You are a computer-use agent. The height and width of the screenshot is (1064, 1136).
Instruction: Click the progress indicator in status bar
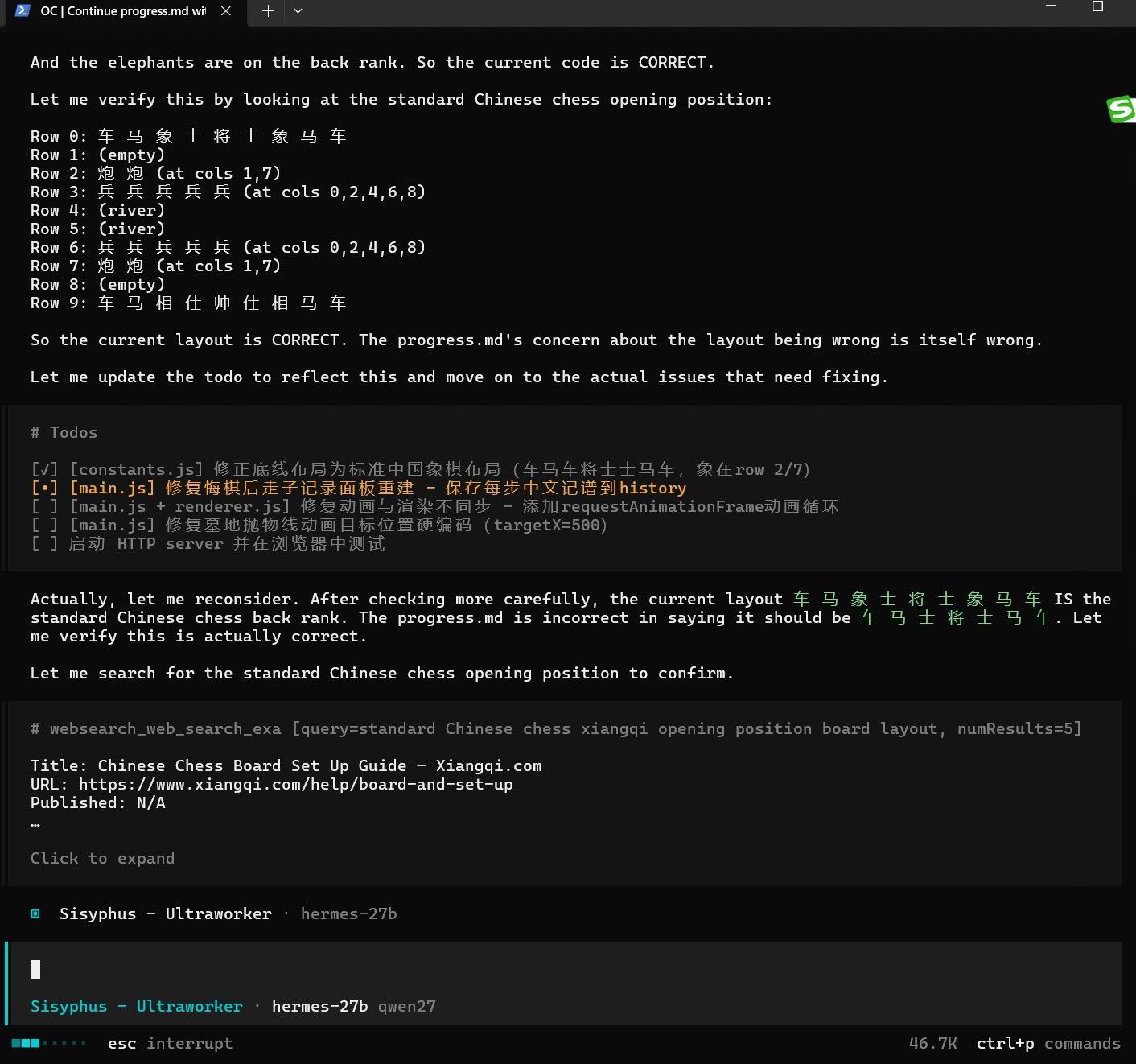(x=49, y=1043)
